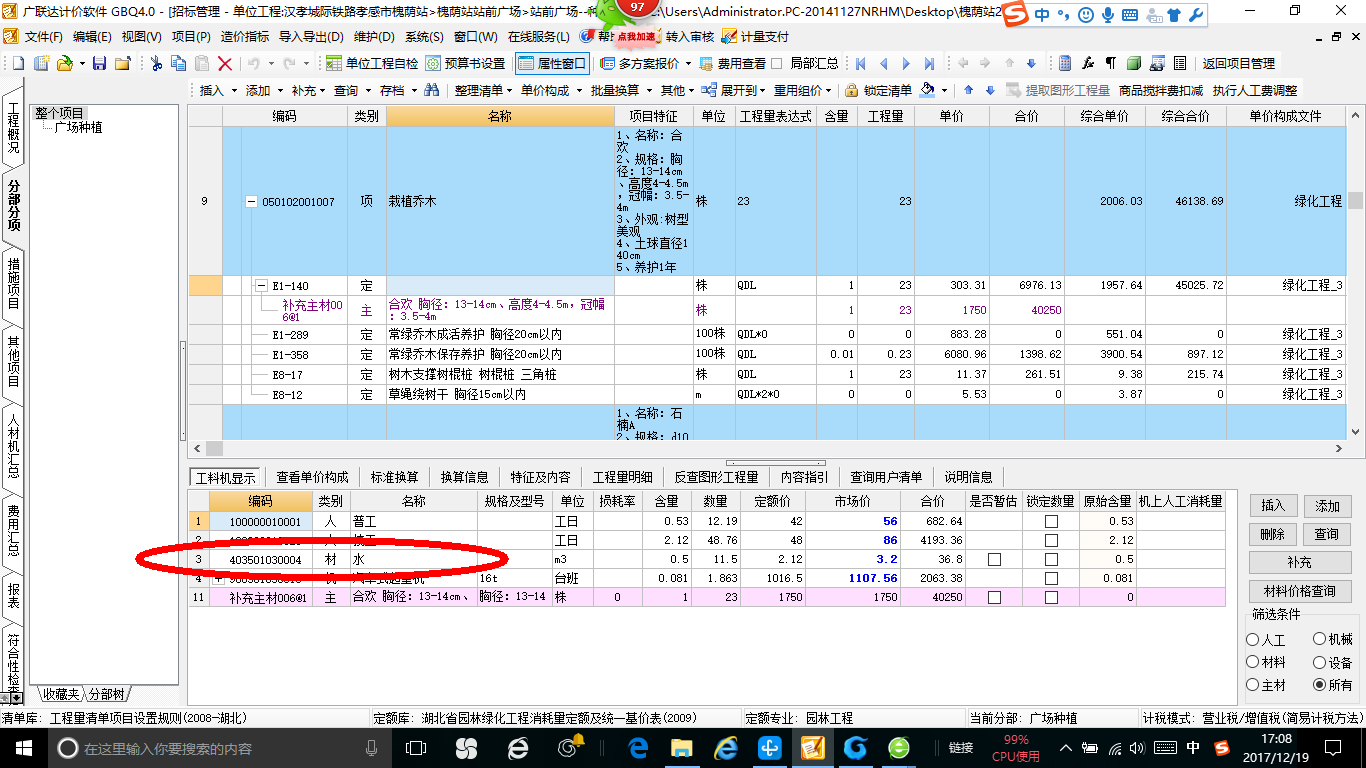The width and height of the screenshot is (1366, 768).
Task: Collapse the E1-140 quota row
Action: click(262, 286)
